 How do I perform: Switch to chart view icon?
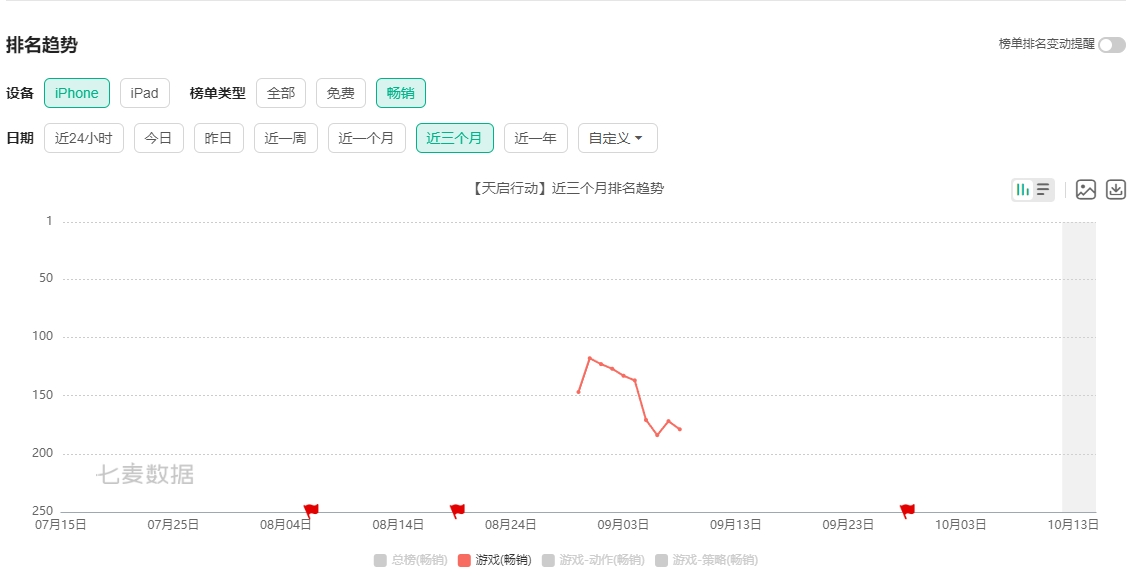[1022, 190]
